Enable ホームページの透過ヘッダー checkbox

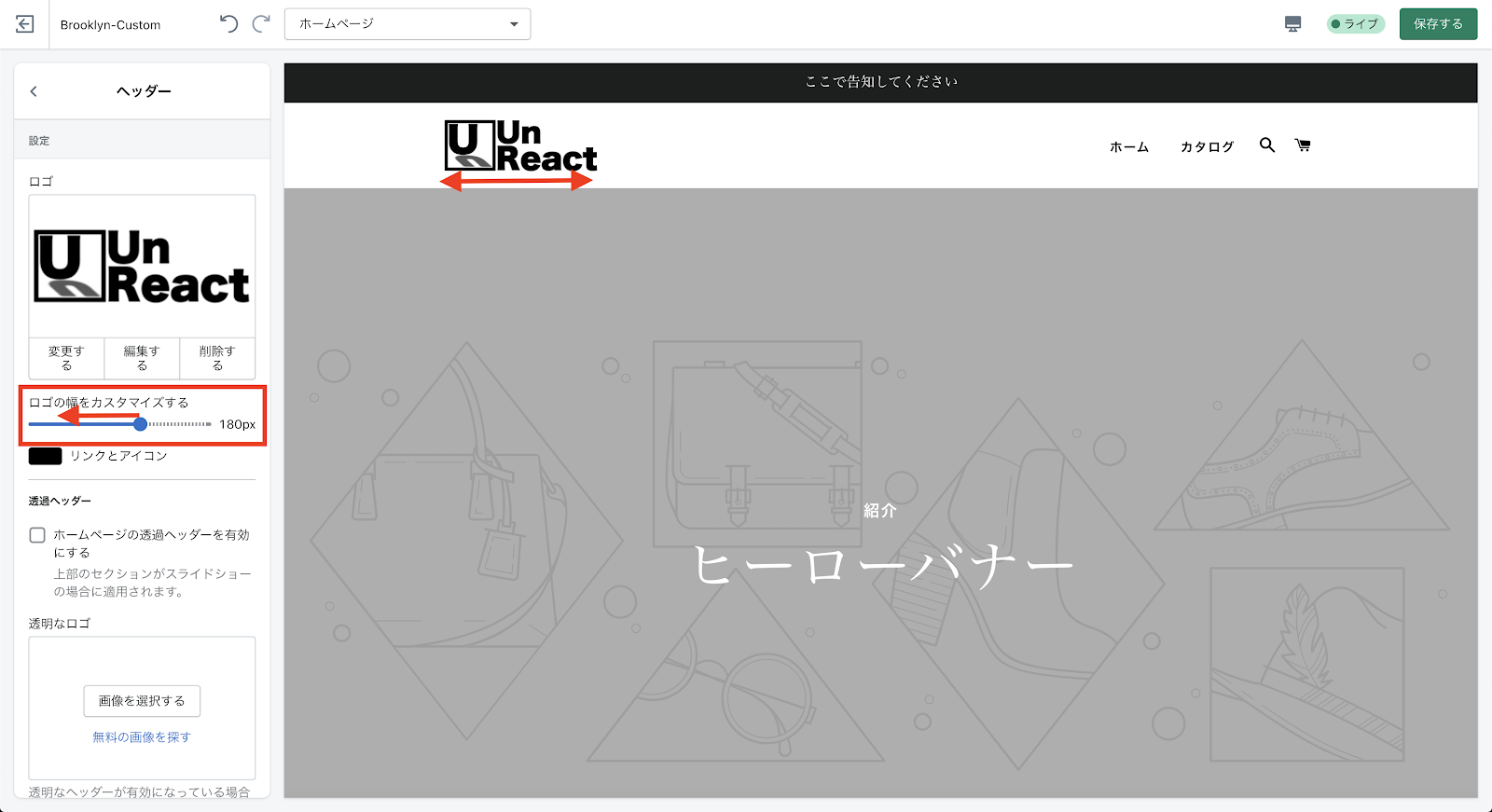pyautogui.click(x=37, y=535)
